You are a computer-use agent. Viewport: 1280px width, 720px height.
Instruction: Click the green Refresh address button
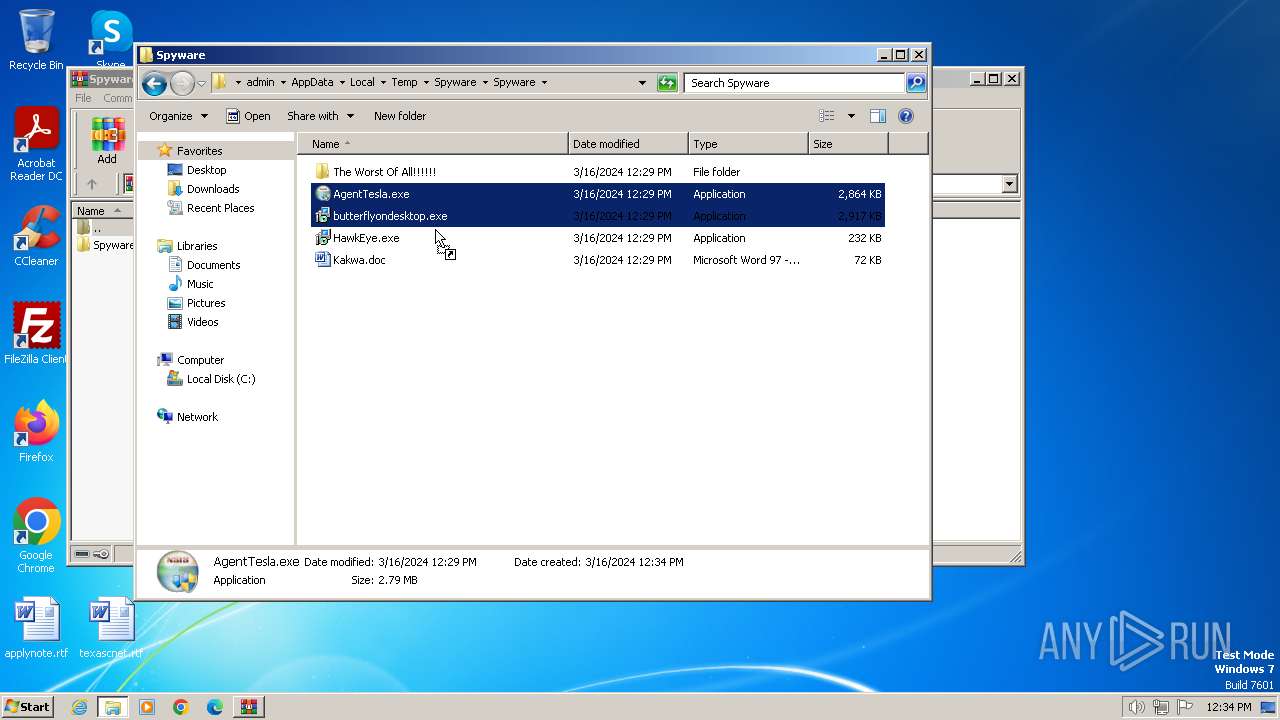click(x=667, y=83)
